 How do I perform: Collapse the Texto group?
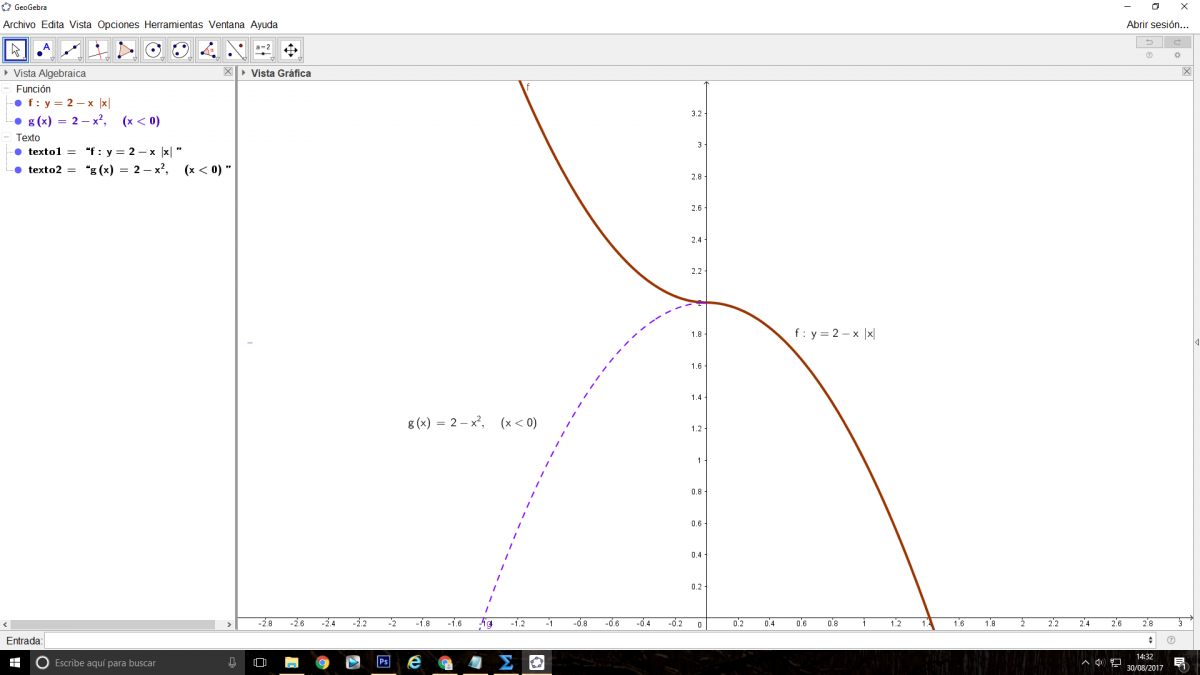(7, 138)
